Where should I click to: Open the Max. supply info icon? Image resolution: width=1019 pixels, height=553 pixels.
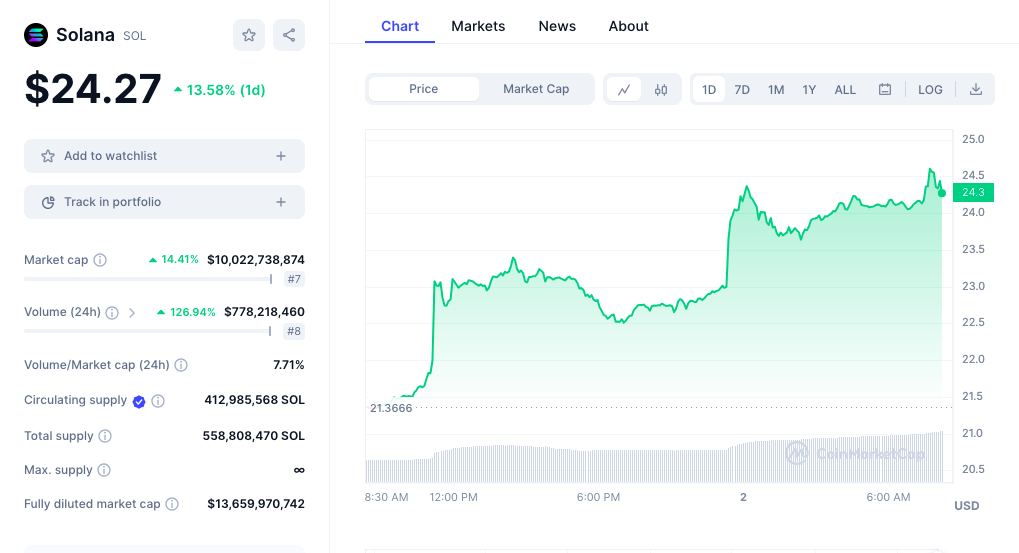pos(104,470)
